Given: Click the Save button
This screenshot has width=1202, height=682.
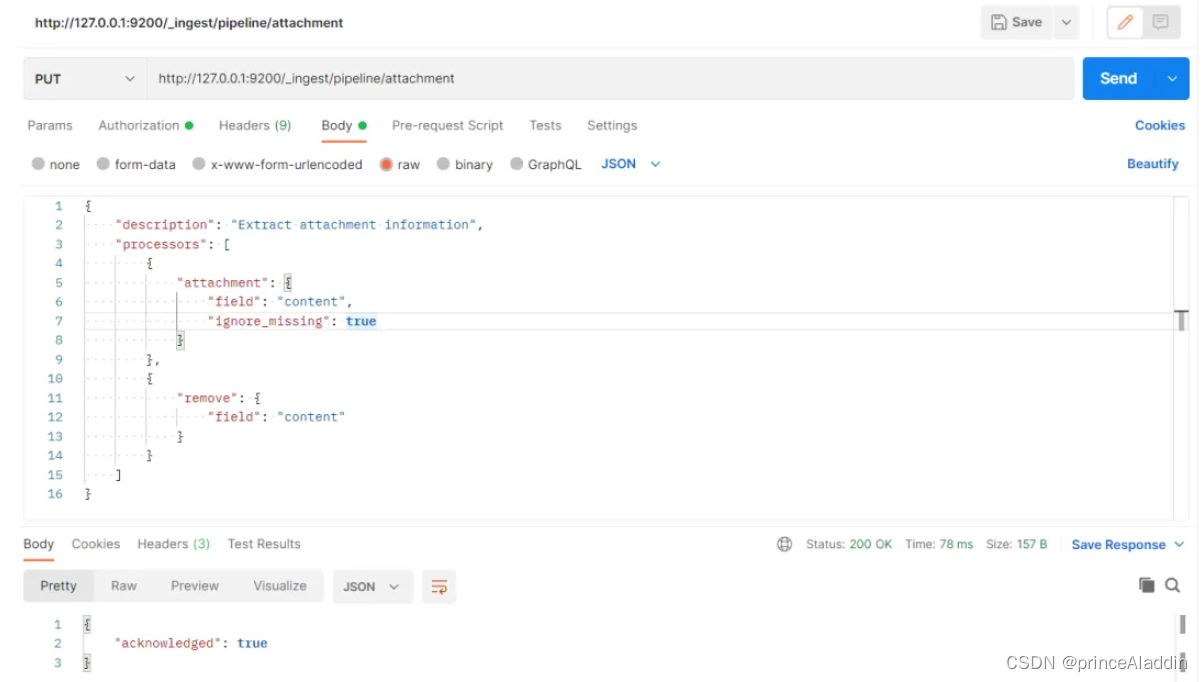Looking at the screenshot, I should coord(1017,22).
